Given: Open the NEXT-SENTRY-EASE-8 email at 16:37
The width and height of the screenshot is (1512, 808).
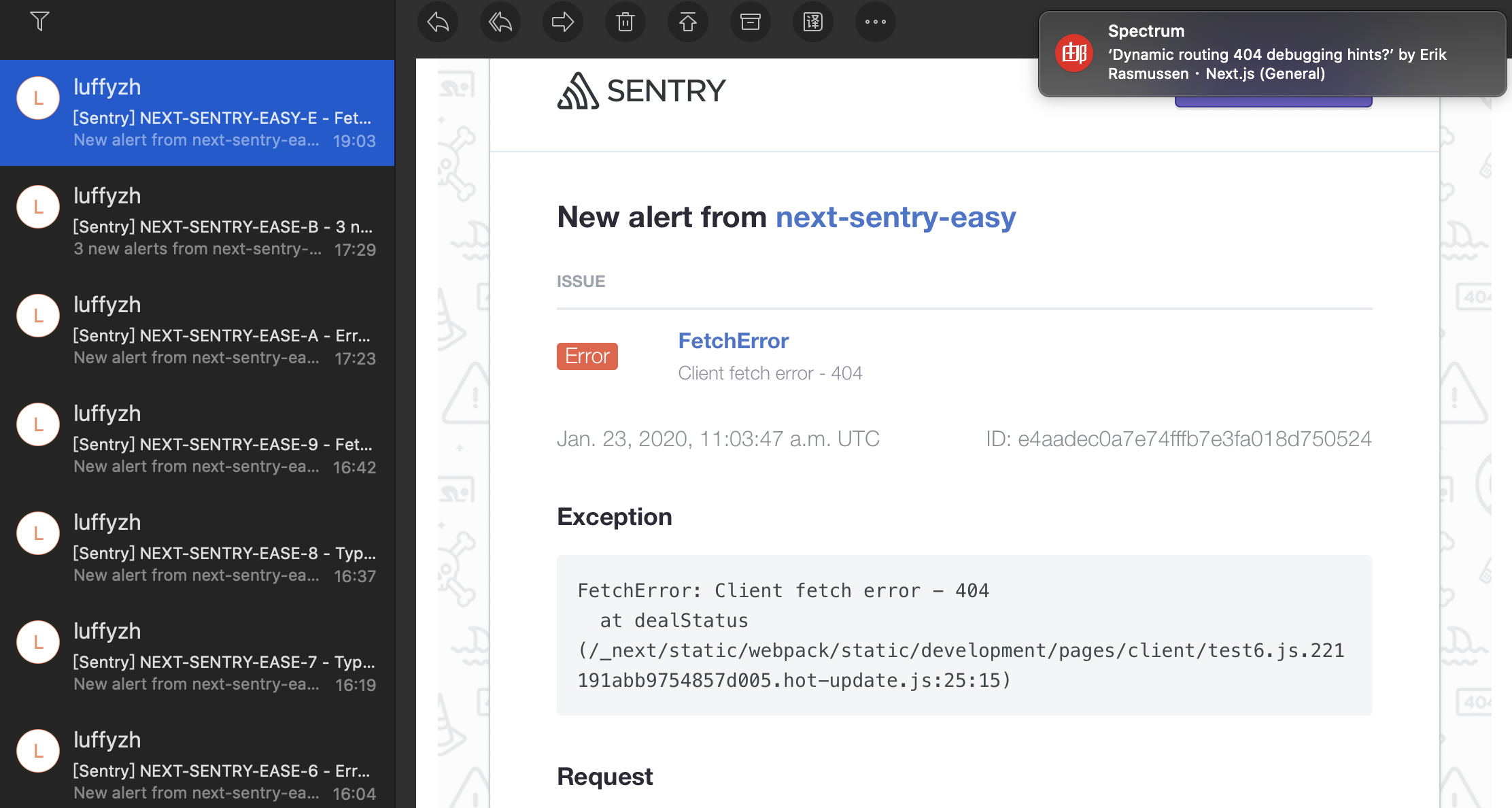Looking at the screenshot, I should coord(197,548).
